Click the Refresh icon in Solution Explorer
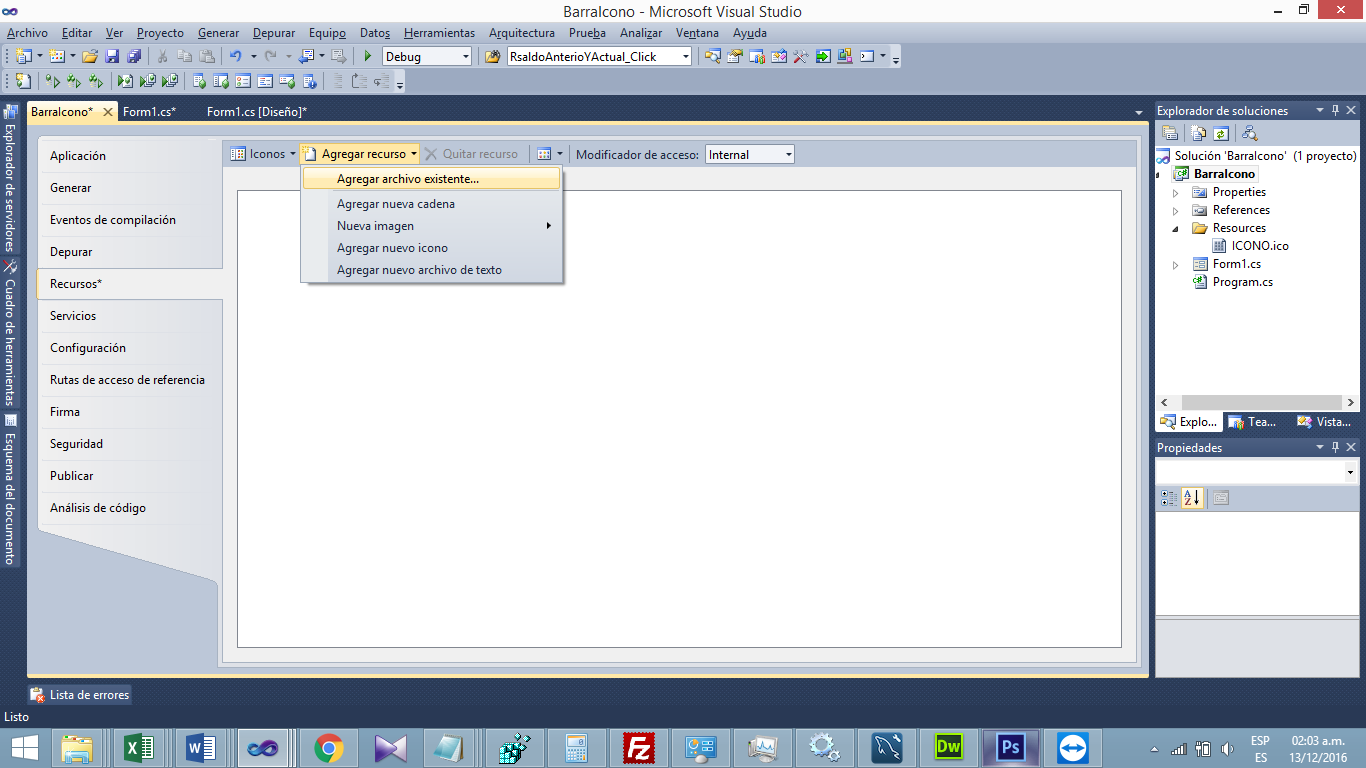1366x768 pixels. (x=1220, y=132)
